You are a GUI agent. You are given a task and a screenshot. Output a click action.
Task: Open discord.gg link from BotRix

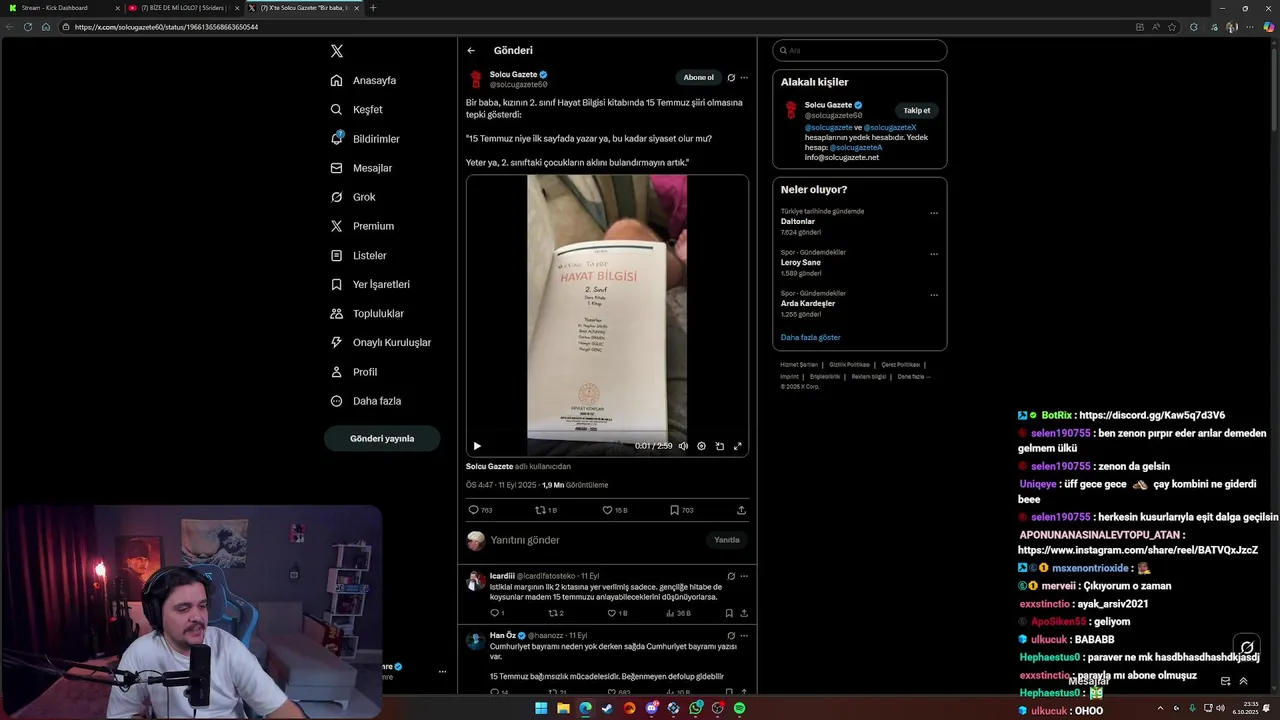tap(1152, 415)
